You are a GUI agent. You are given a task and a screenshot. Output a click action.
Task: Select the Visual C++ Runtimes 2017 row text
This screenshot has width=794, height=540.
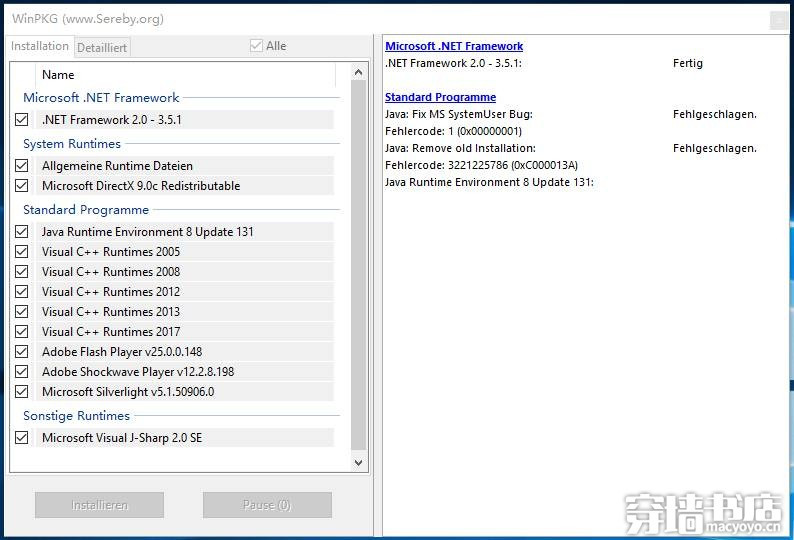tap(111, 332)
